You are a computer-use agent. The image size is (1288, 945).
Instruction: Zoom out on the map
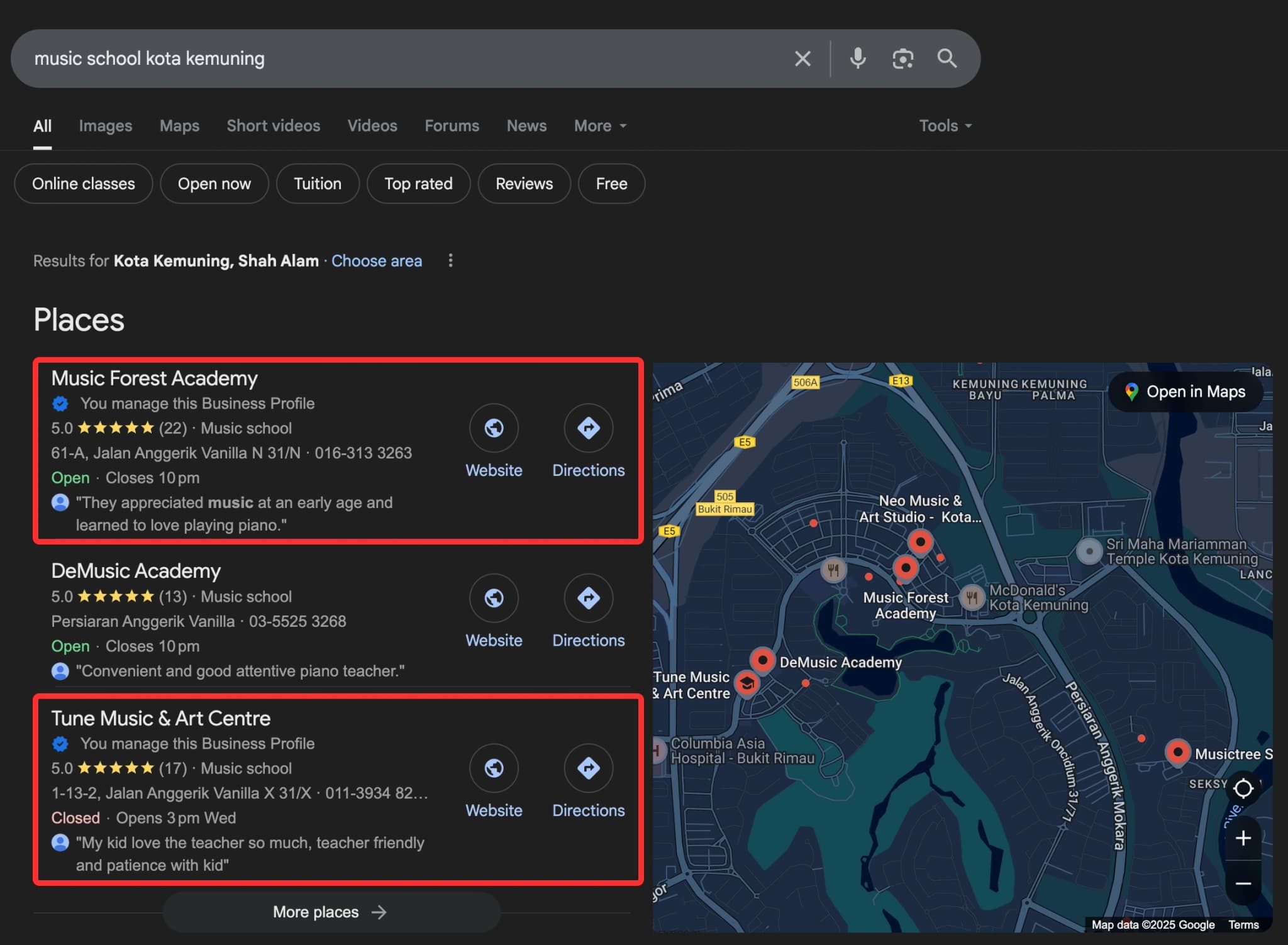click(1243, 883)
